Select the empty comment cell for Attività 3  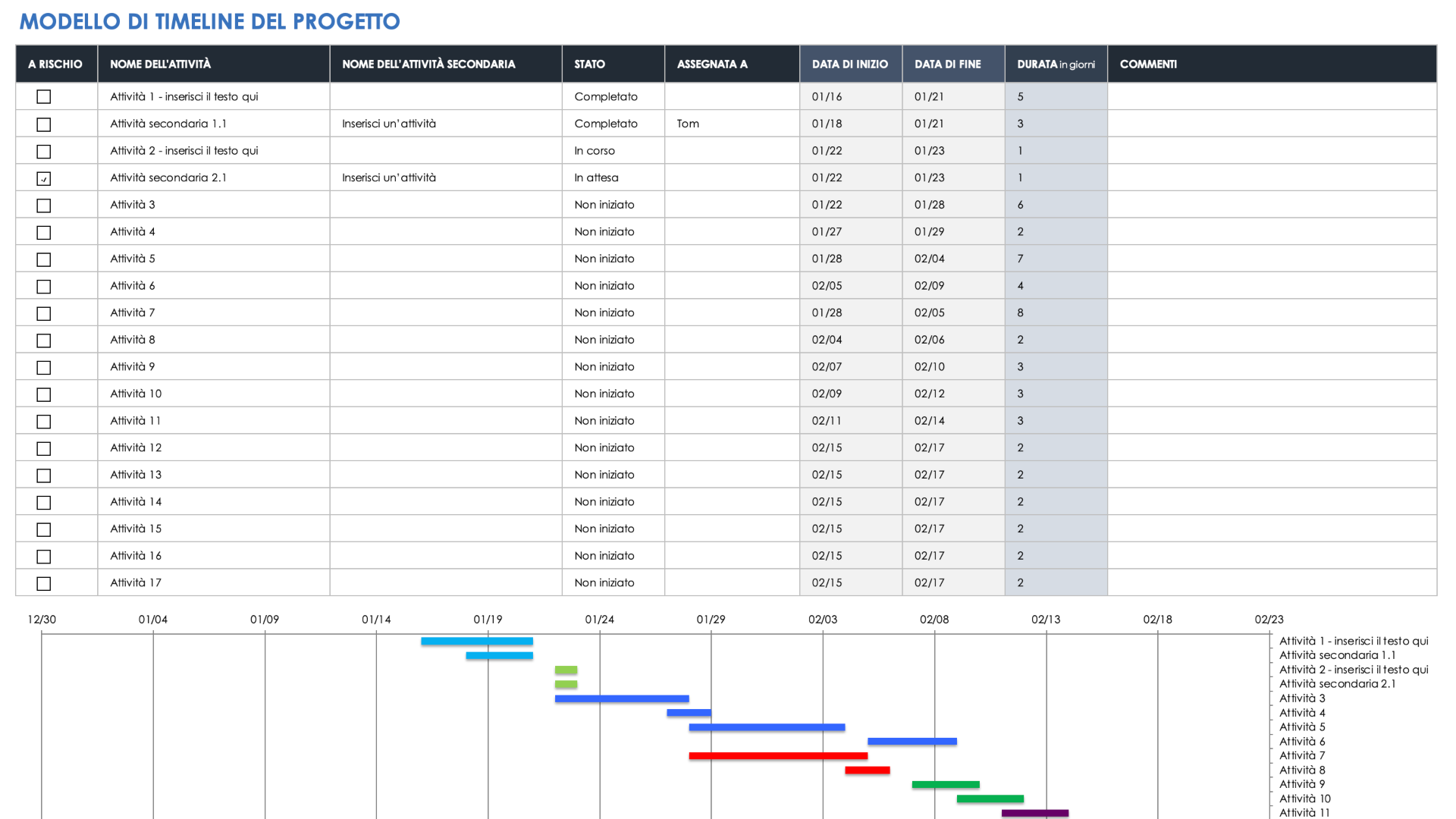(x=1272, y=205)
